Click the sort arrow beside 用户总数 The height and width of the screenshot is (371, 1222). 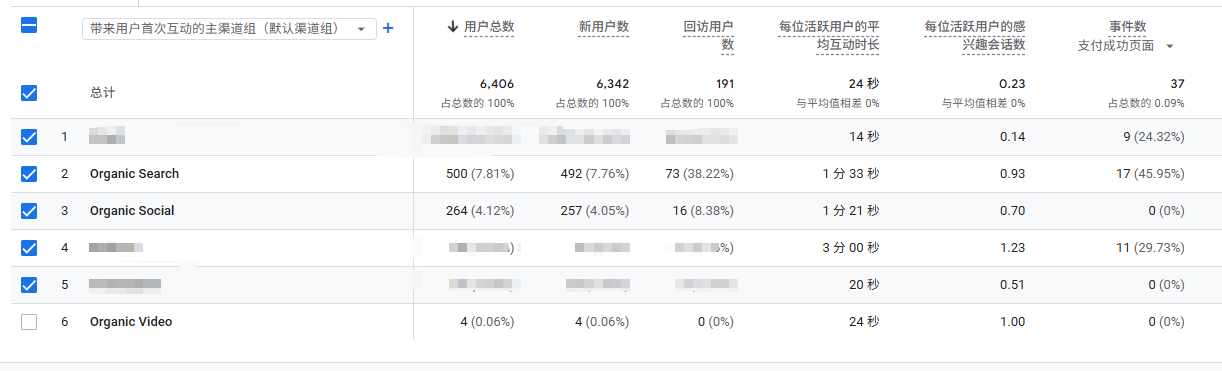[x=453, y=27]
